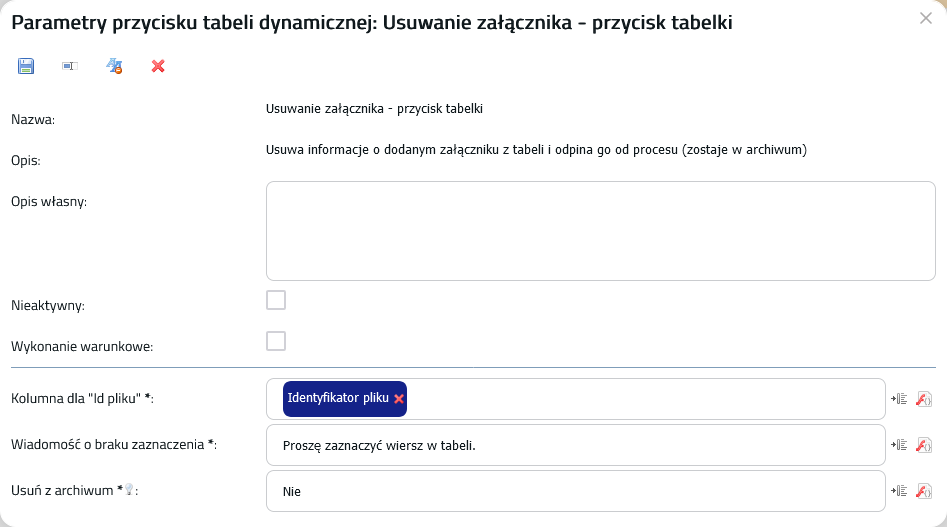Insert variable for 'Usuń z archiwum' row
Viewport: 947px width, 527px height.
pos(899,491)
